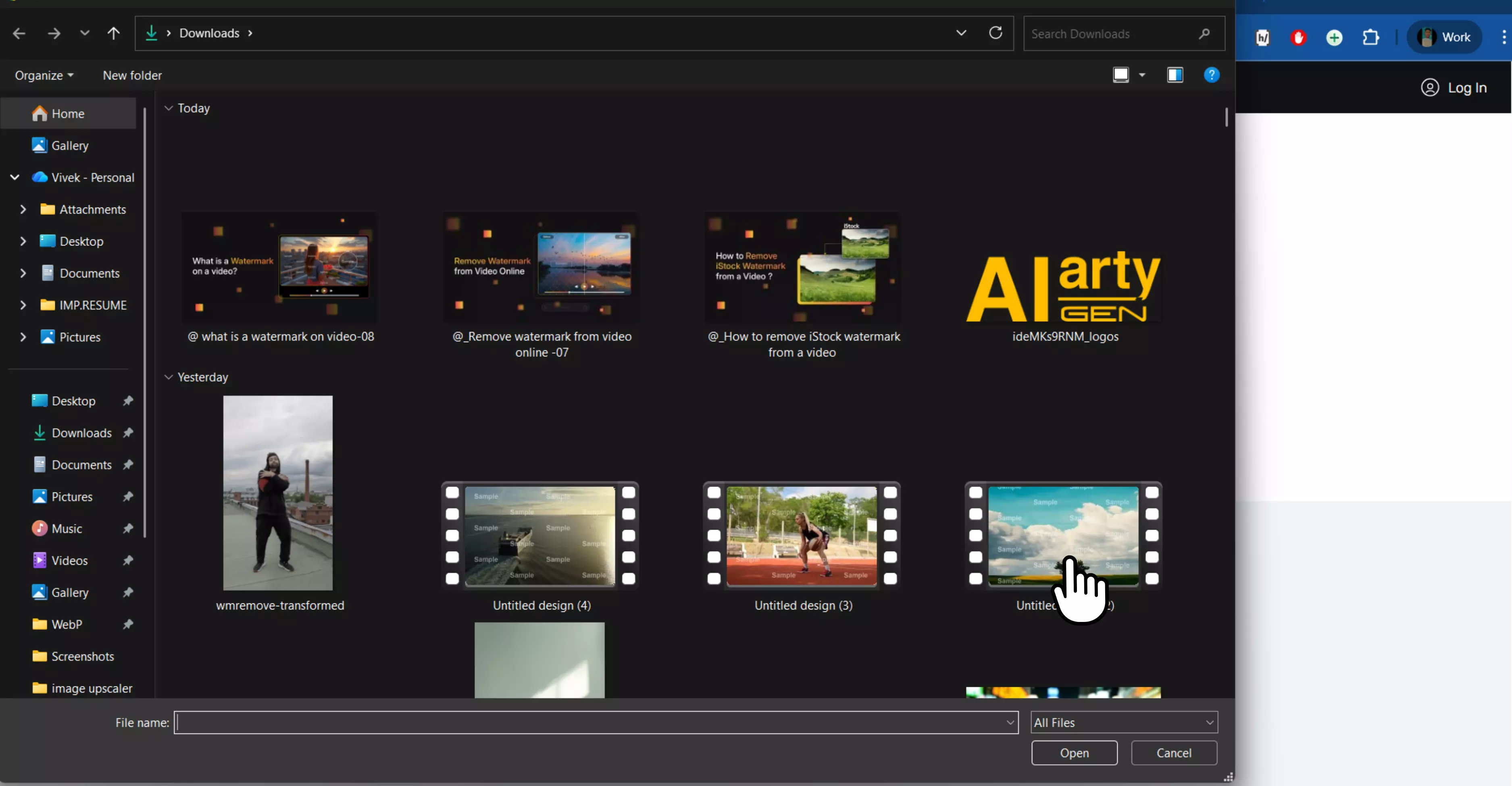Open the help question mark icon
Image resolution: width=1512 pixels, height=786 pixels.
[1212, 75]
